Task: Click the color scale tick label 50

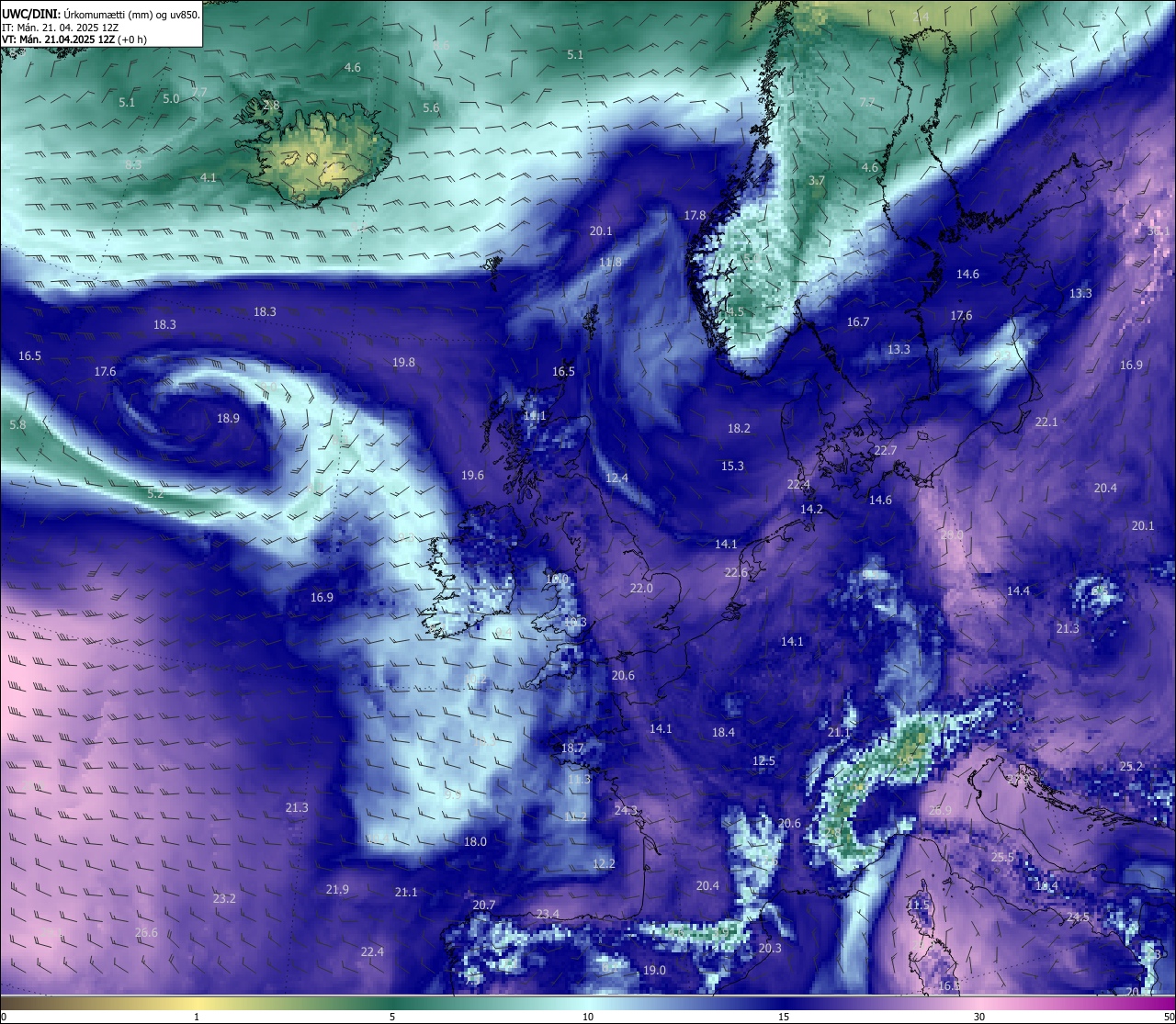Action: click(x=1169, y=1017)
